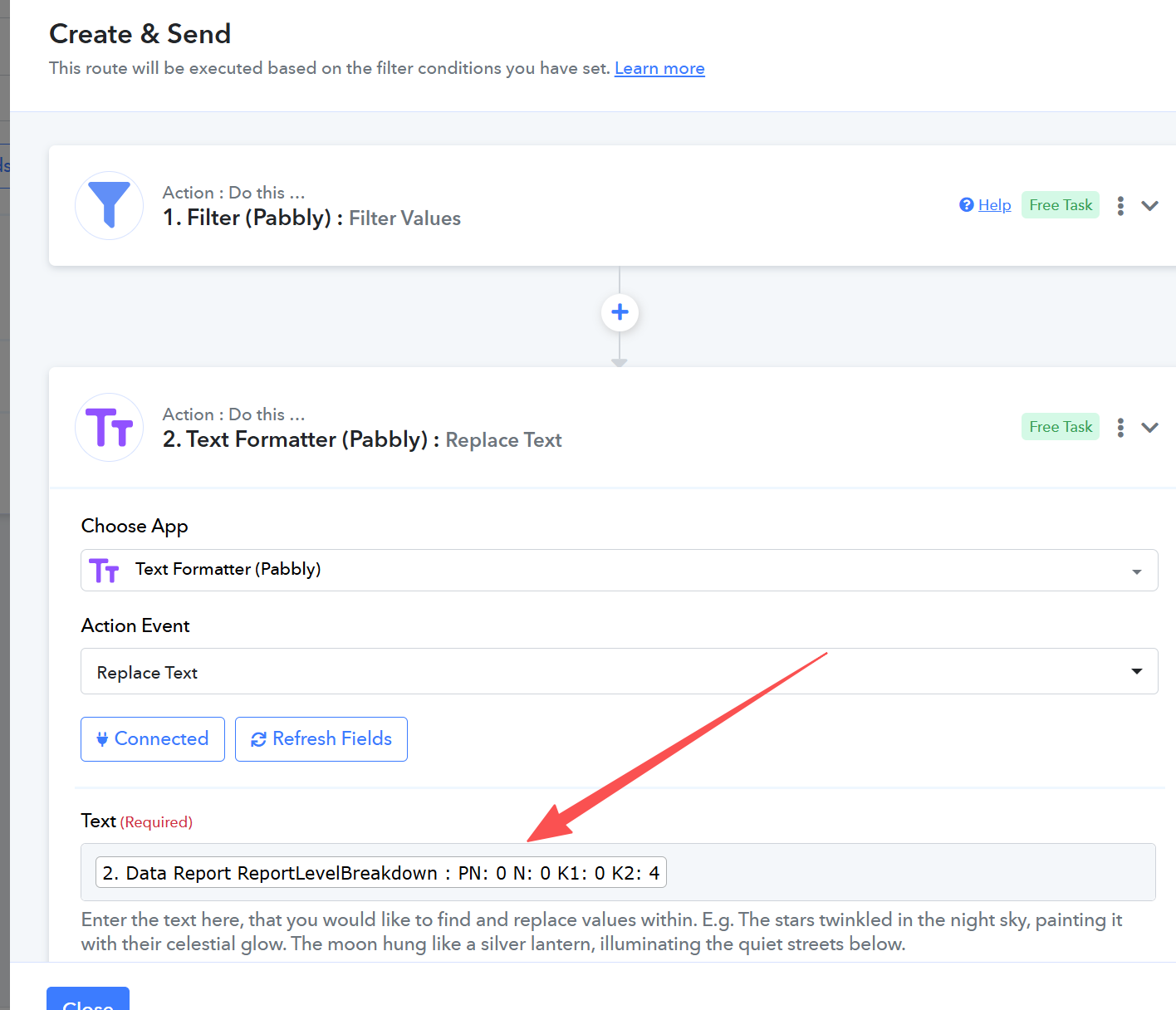Image resolution: width=1176 pixels, height=1010 pixels.
Task: Open the Learn more link
Action: coord(659,68)
